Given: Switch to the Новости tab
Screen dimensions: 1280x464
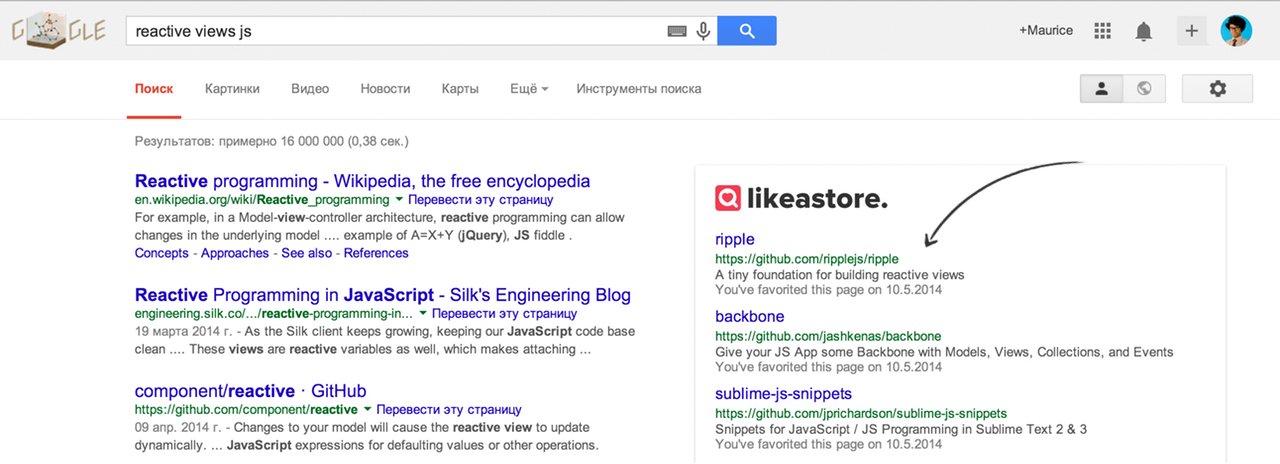Looking at the screenshot, I should coord(385,88).
